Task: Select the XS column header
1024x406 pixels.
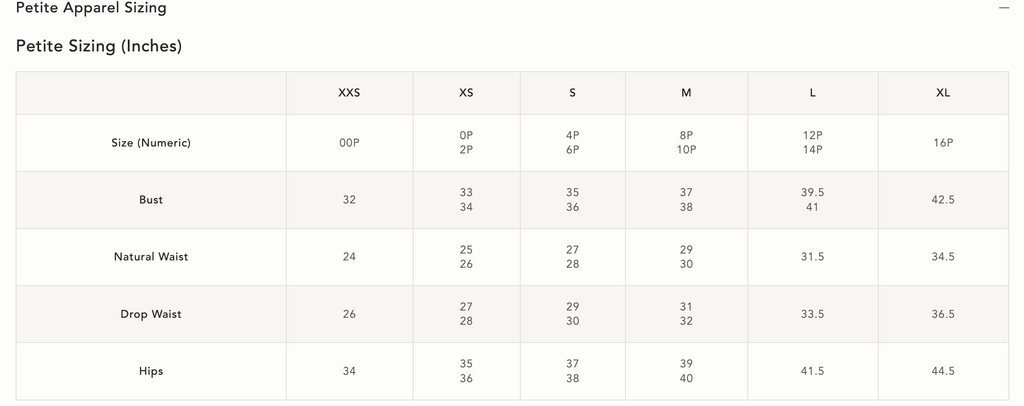Action: coord(466,93)
